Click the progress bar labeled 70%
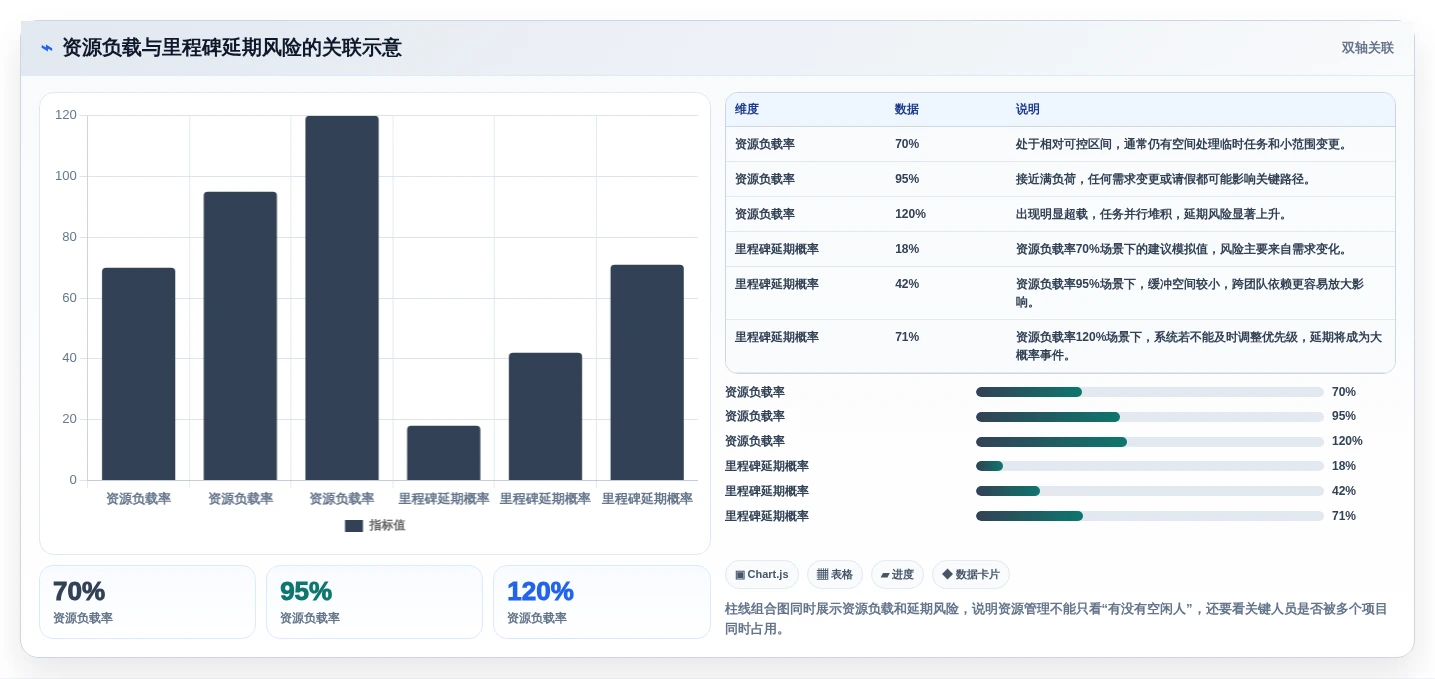This screenshot has width=1435, height=679. coord(1150,392)
